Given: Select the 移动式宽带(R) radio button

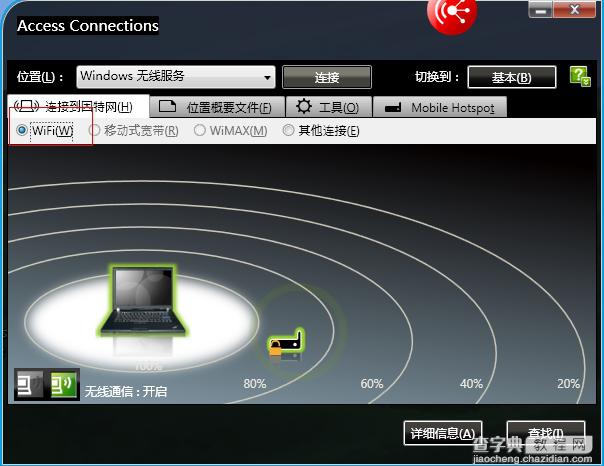Looking at the screenshot, I should pos(133,131).
